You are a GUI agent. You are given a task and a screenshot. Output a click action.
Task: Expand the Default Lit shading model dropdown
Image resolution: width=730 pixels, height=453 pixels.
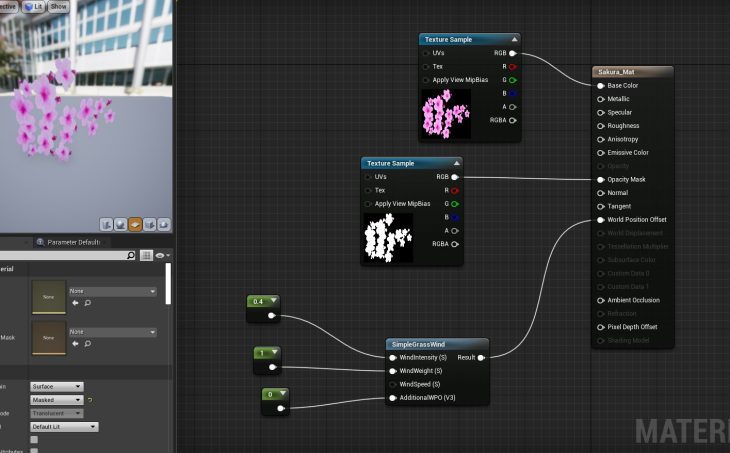[64, 427]
